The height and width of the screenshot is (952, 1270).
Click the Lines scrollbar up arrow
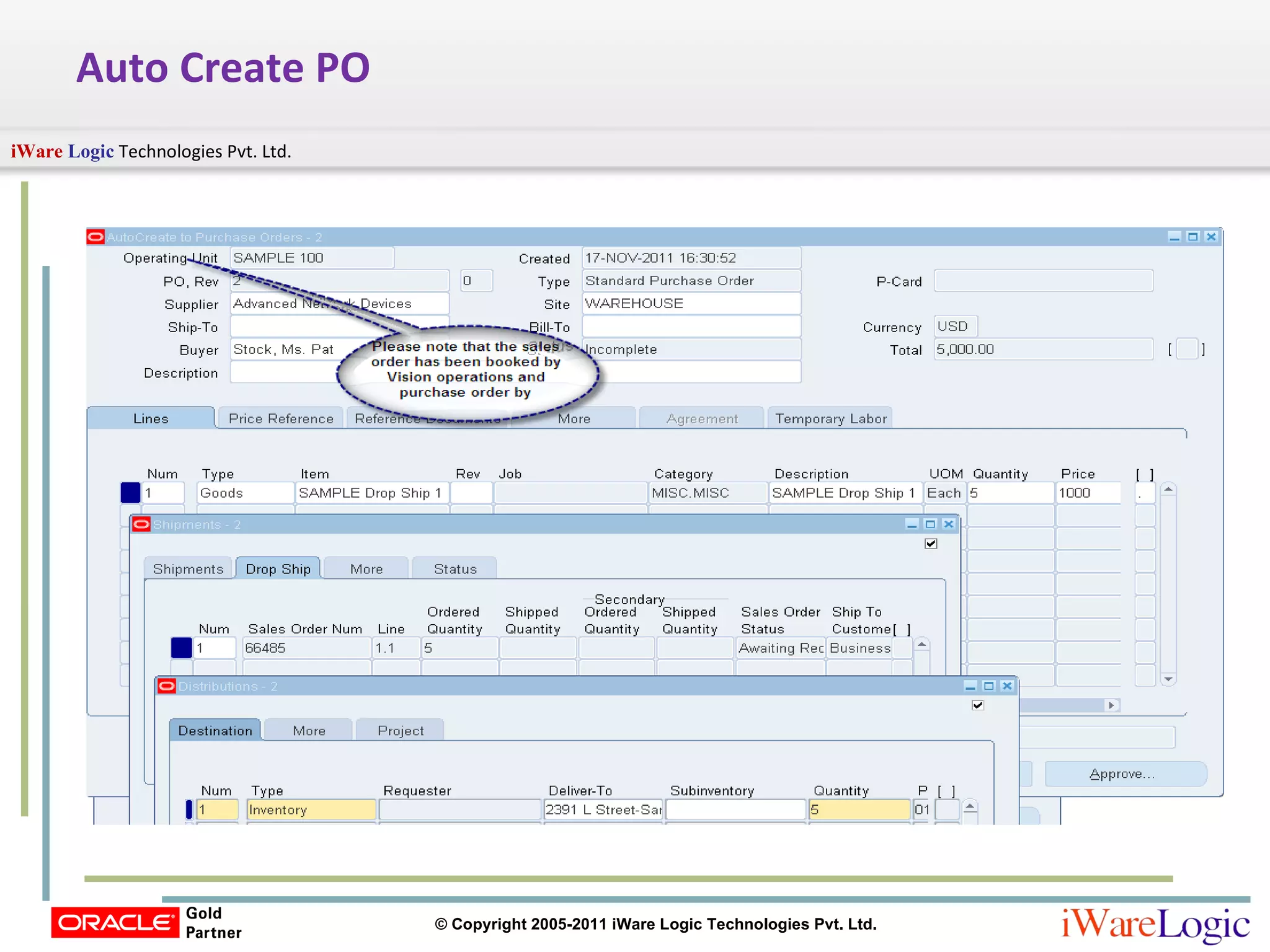[1168, 490]
